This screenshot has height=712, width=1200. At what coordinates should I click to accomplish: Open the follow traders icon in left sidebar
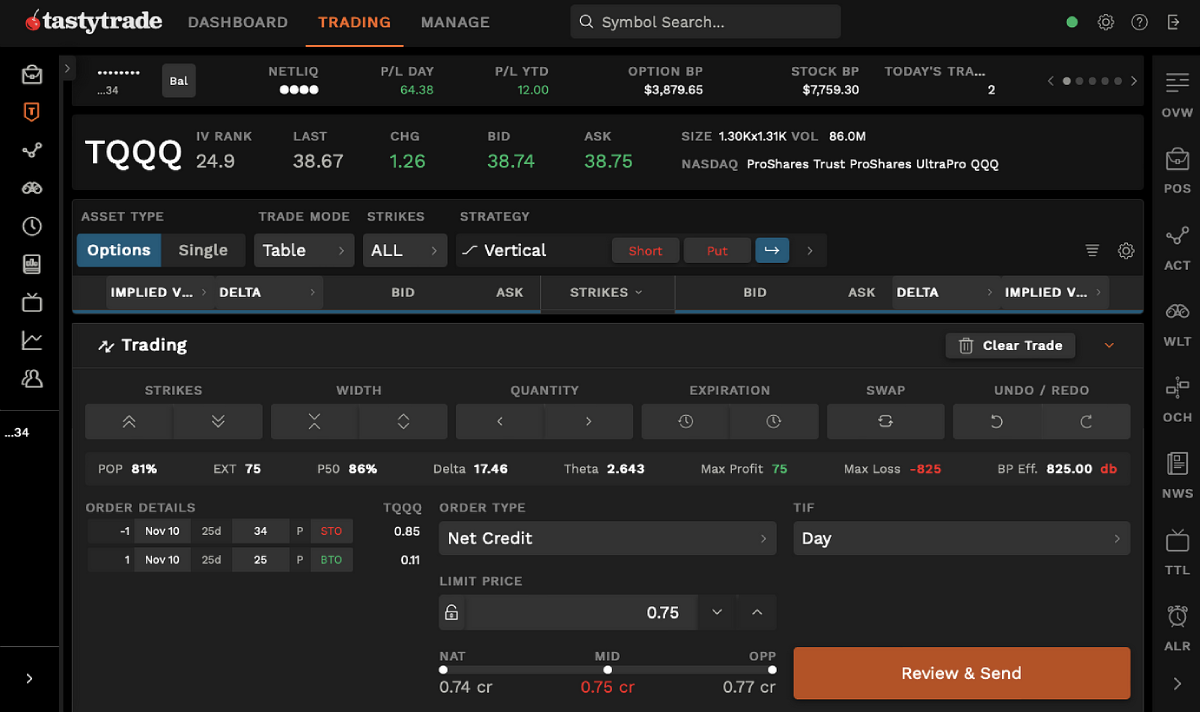[32, 378]
